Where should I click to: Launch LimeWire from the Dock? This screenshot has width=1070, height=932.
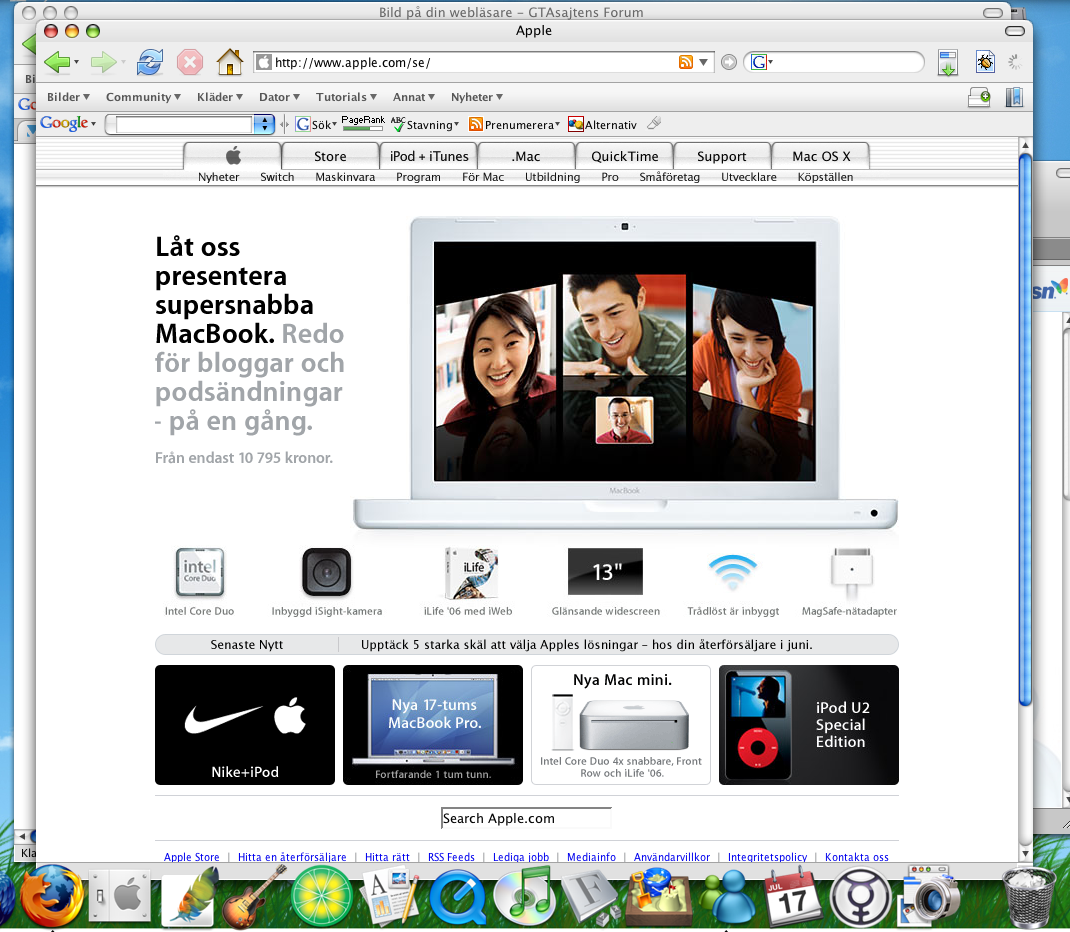click(321, 897)
